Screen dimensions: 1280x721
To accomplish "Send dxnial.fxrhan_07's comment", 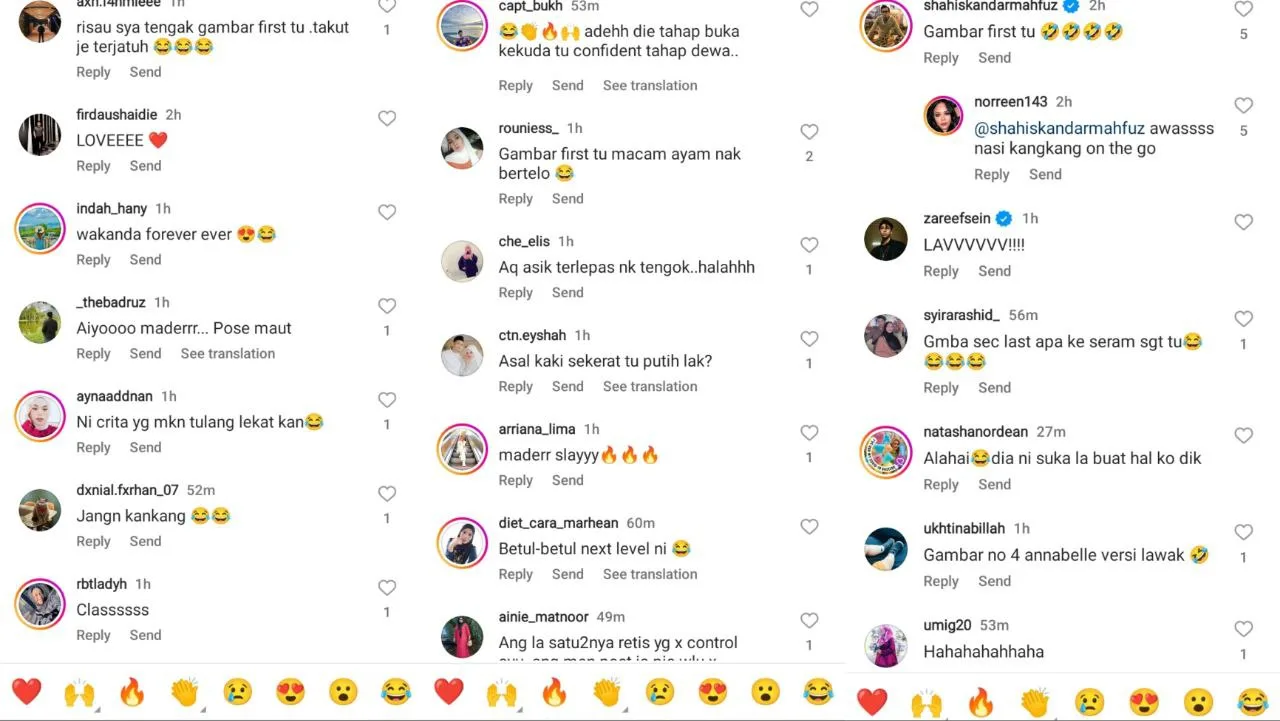I will (x=145, y=542).
